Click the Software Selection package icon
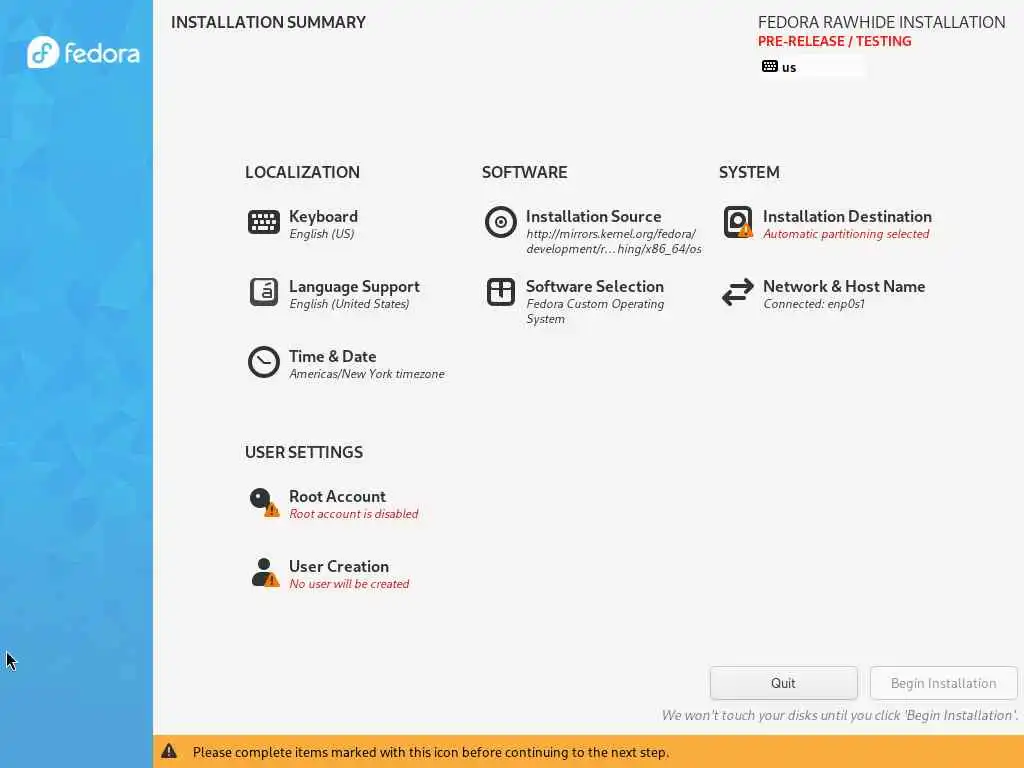1024x768 pixels. (x=501, y=292)
